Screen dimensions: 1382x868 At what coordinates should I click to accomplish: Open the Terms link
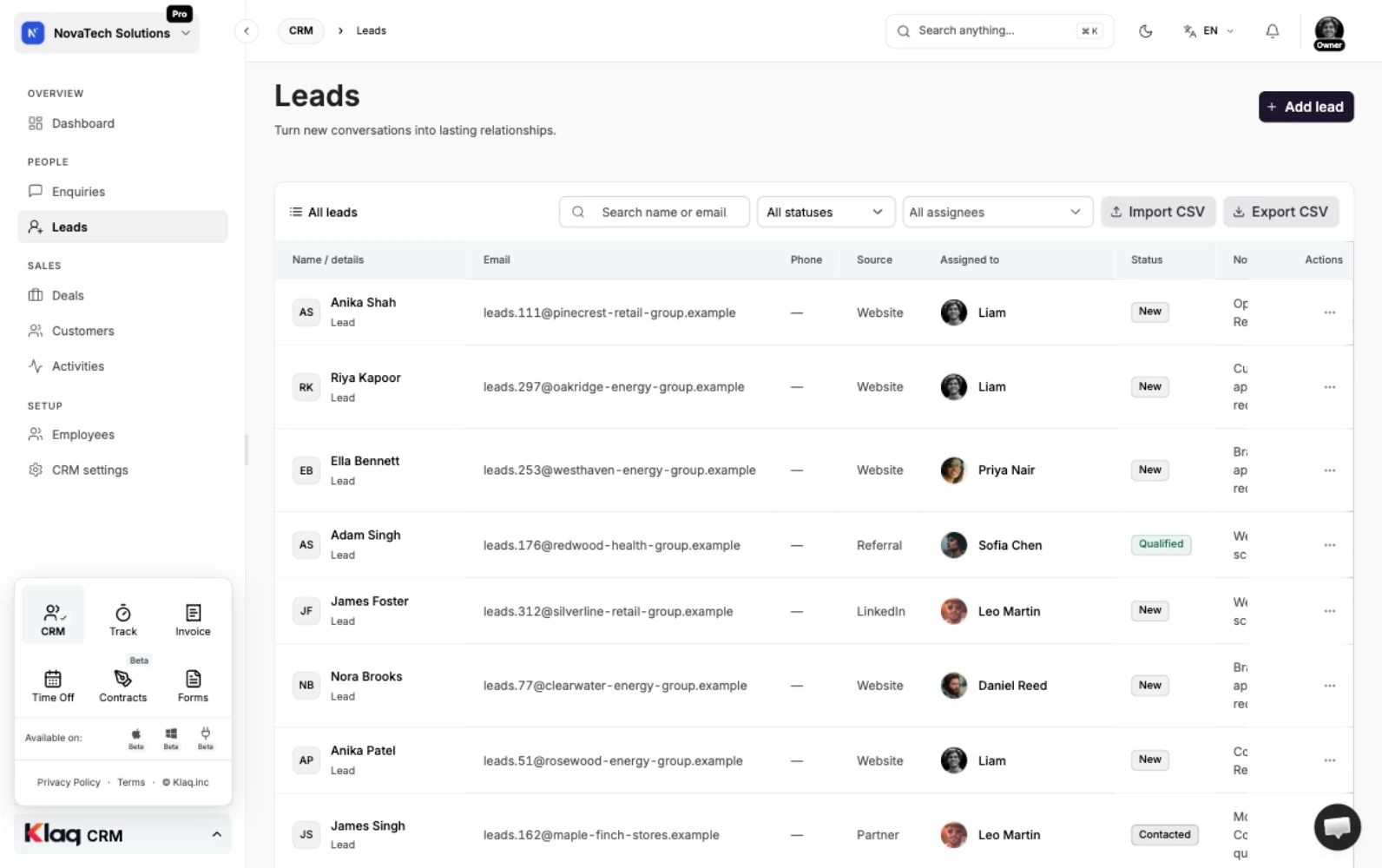point(131,782)
